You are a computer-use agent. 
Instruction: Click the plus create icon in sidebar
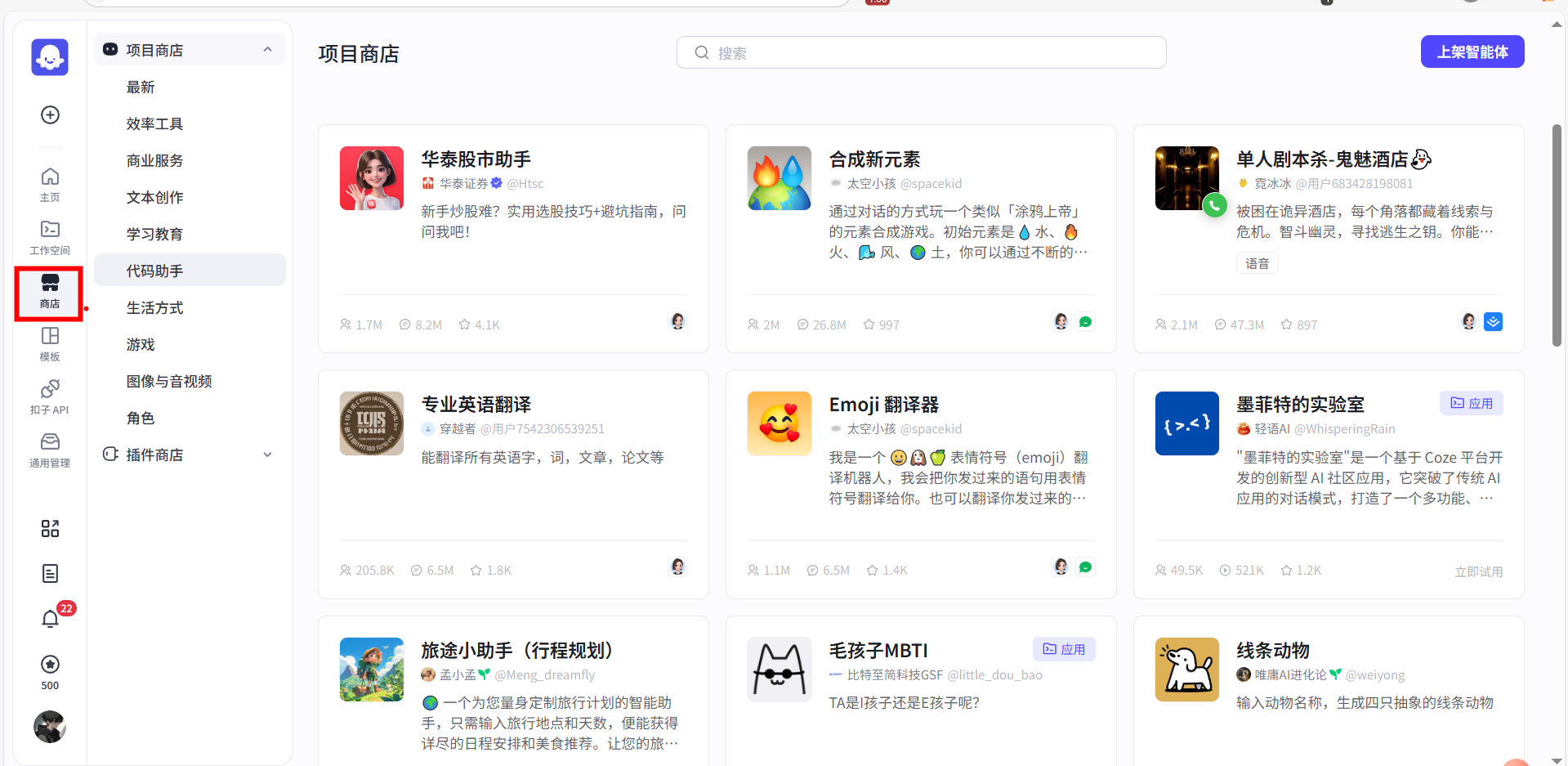click(x=50, y=115)
